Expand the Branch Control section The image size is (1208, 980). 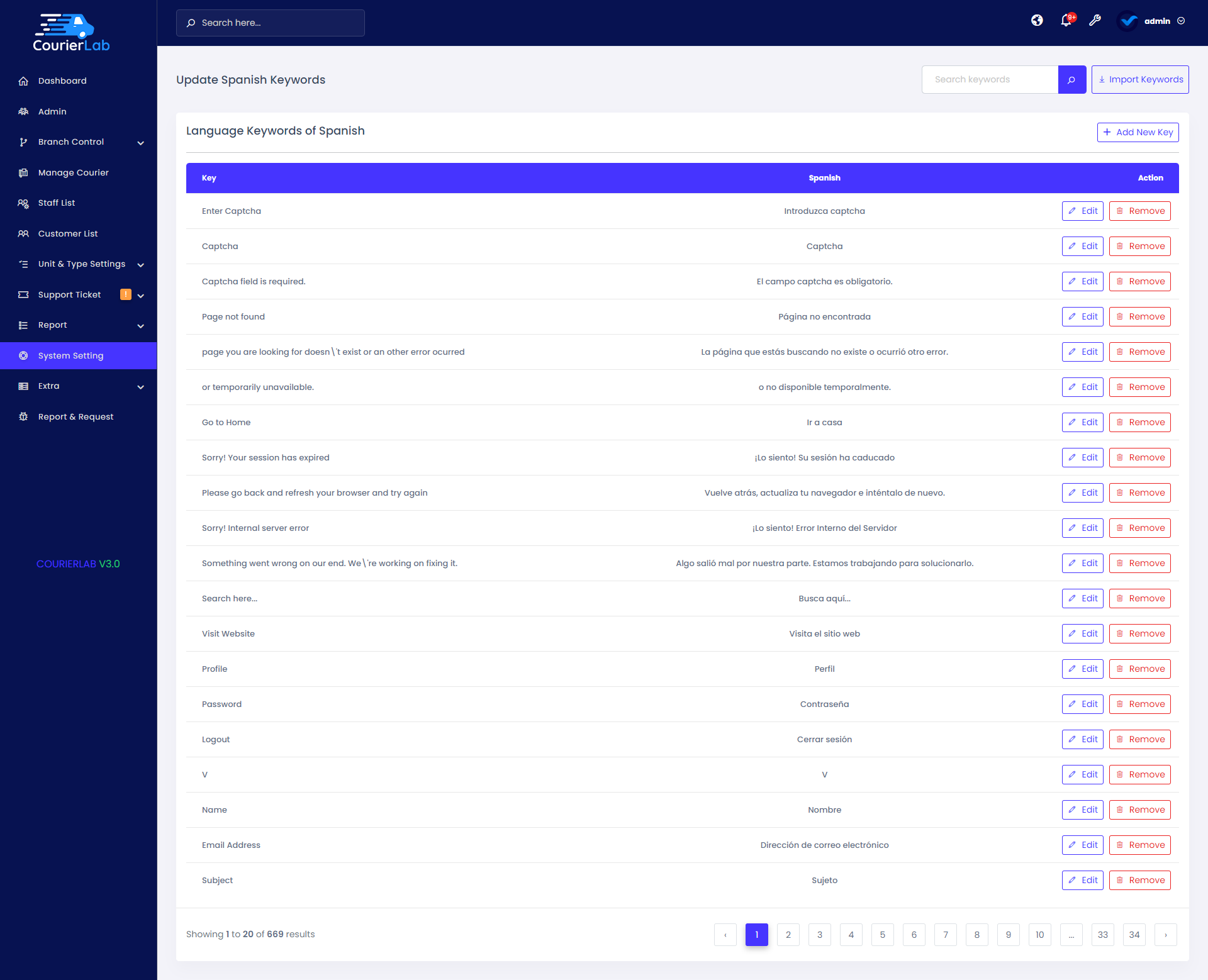[x=140, y=143]
